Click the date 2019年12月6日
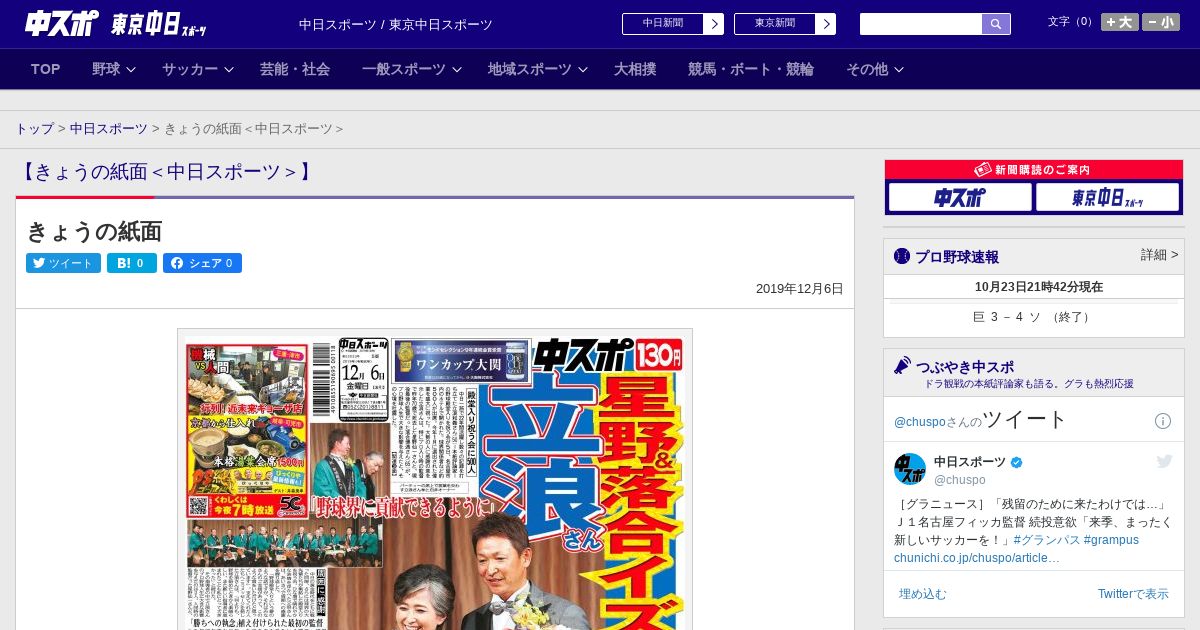Viewport: 1200px width, 630px height. pyautogui.click(x=800, y=289)
